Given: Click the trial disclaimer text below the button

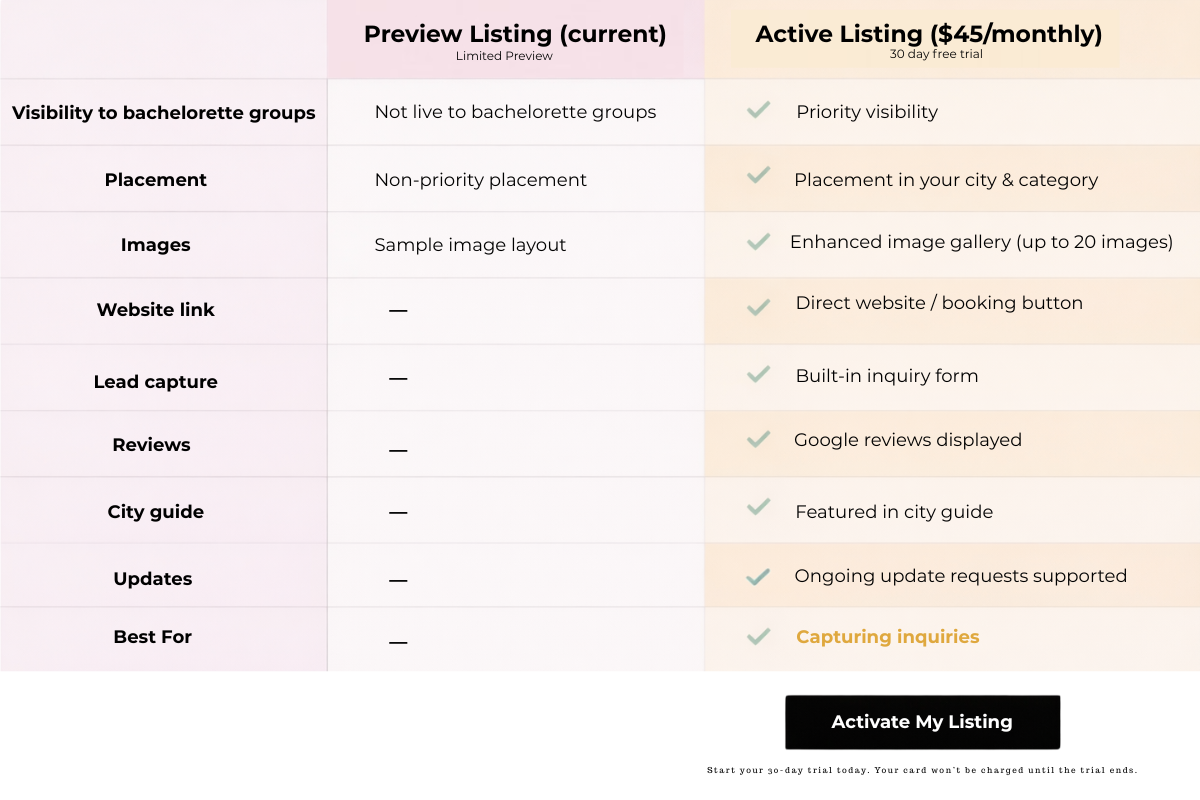Looking at the screenshot, I should [x=922, y=771].
